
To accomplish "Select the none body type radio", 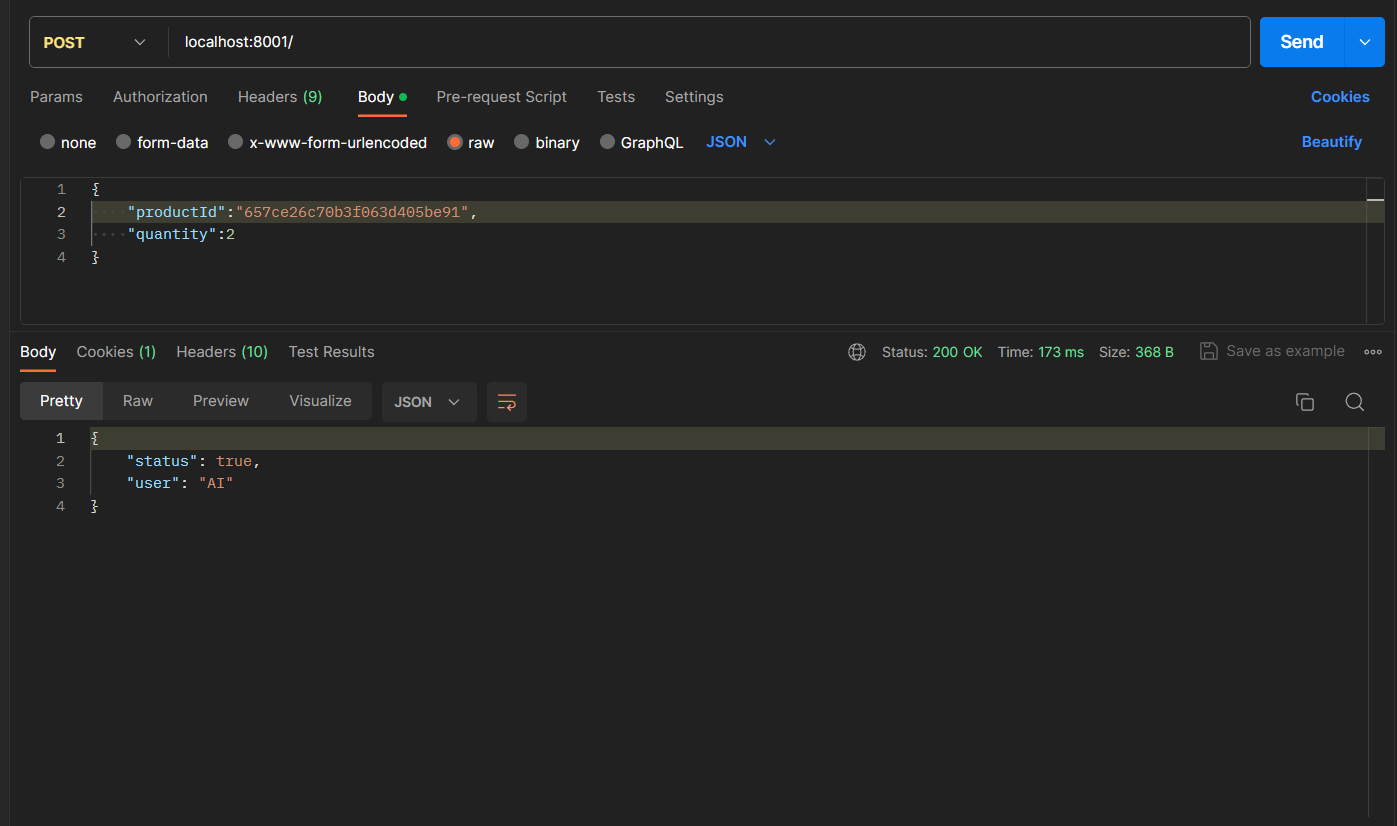I will click(47, 142).
